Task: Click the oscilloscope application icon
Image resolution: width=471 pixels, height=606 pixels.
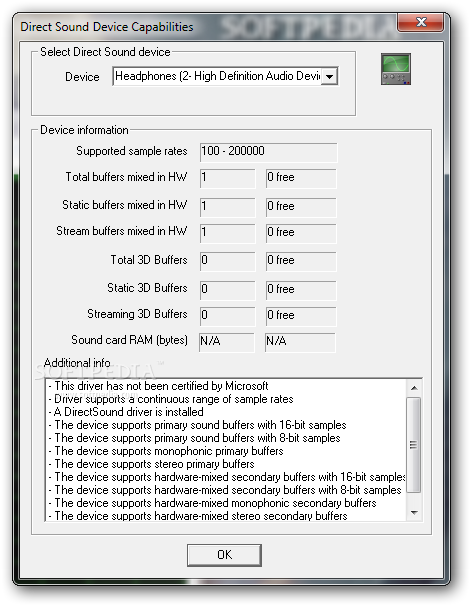Action: [396, 69]
